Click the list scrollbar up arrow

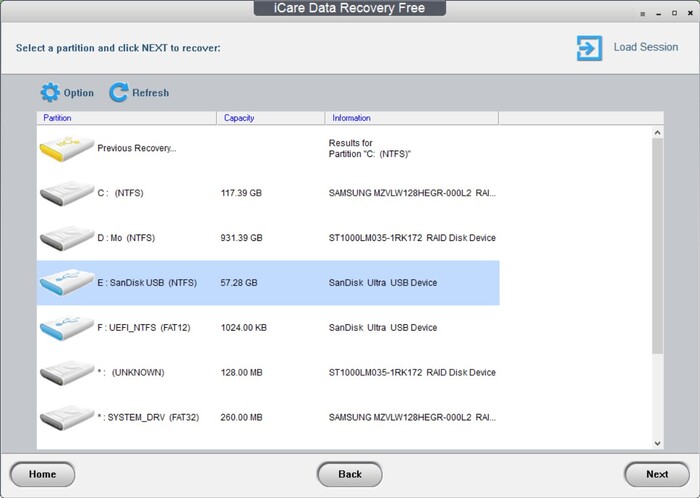pos(657,133)
